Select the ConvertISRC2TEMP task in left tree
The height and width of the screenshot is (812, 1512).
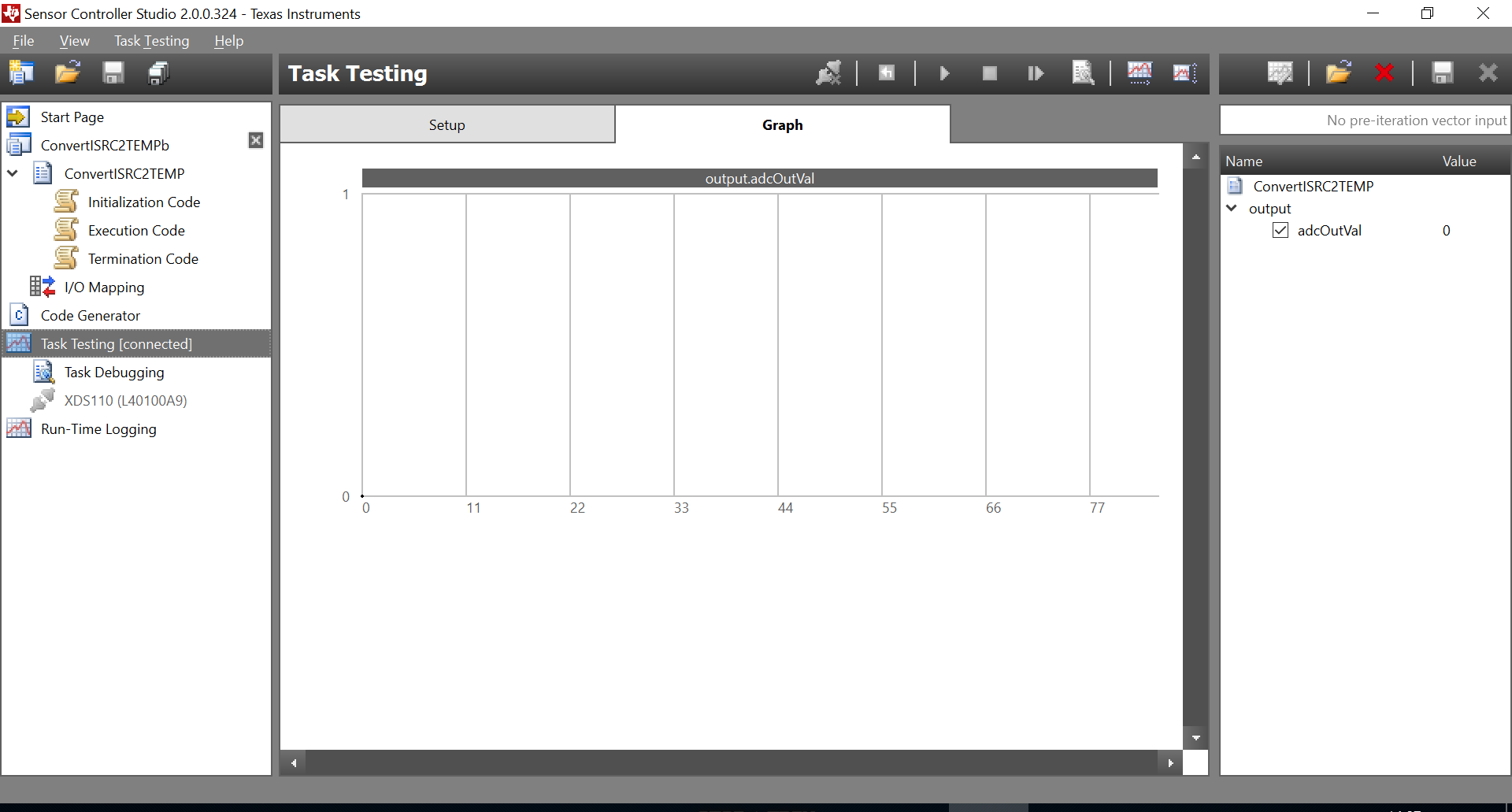tap(124, 174)
